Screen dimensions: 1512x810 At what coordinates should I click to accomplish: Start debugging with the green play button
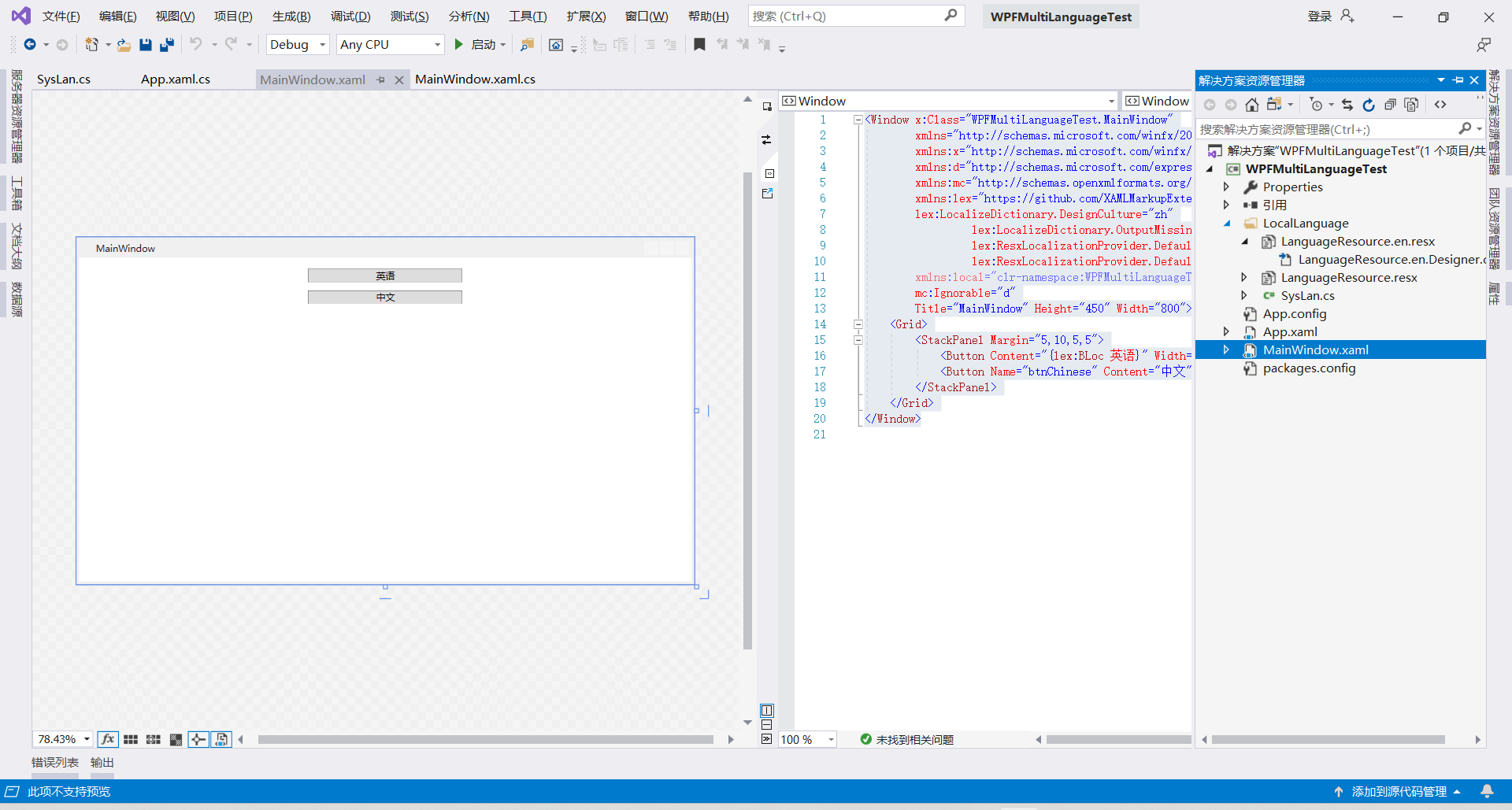[458, 45]
